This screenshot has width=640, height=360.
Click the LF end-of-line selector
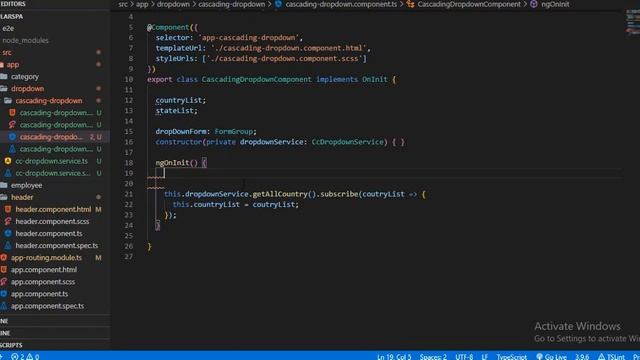pyautogui.click(x=484, y=357)
